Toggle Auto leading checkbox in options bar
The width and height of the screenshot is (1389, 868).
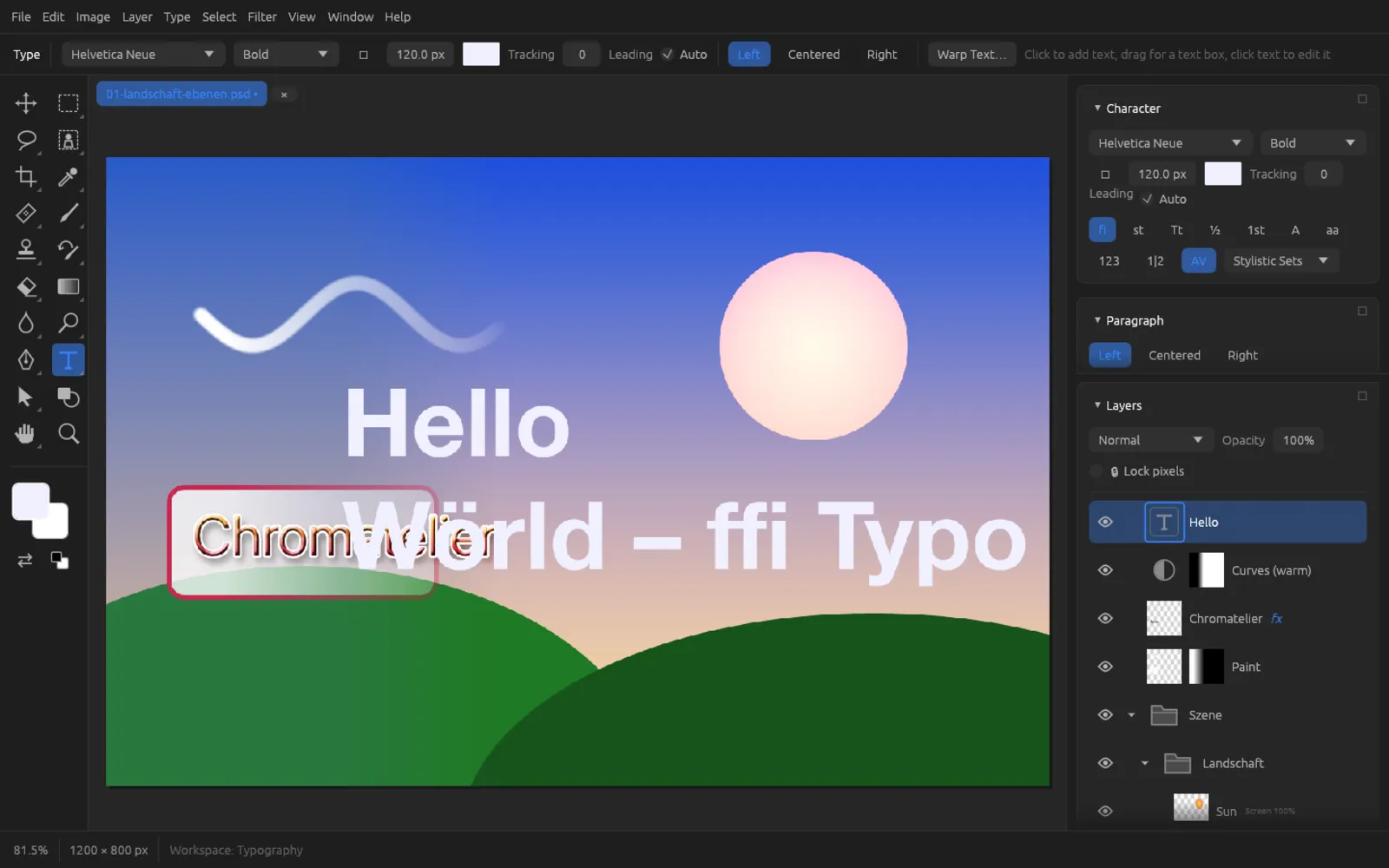[668, 55]
